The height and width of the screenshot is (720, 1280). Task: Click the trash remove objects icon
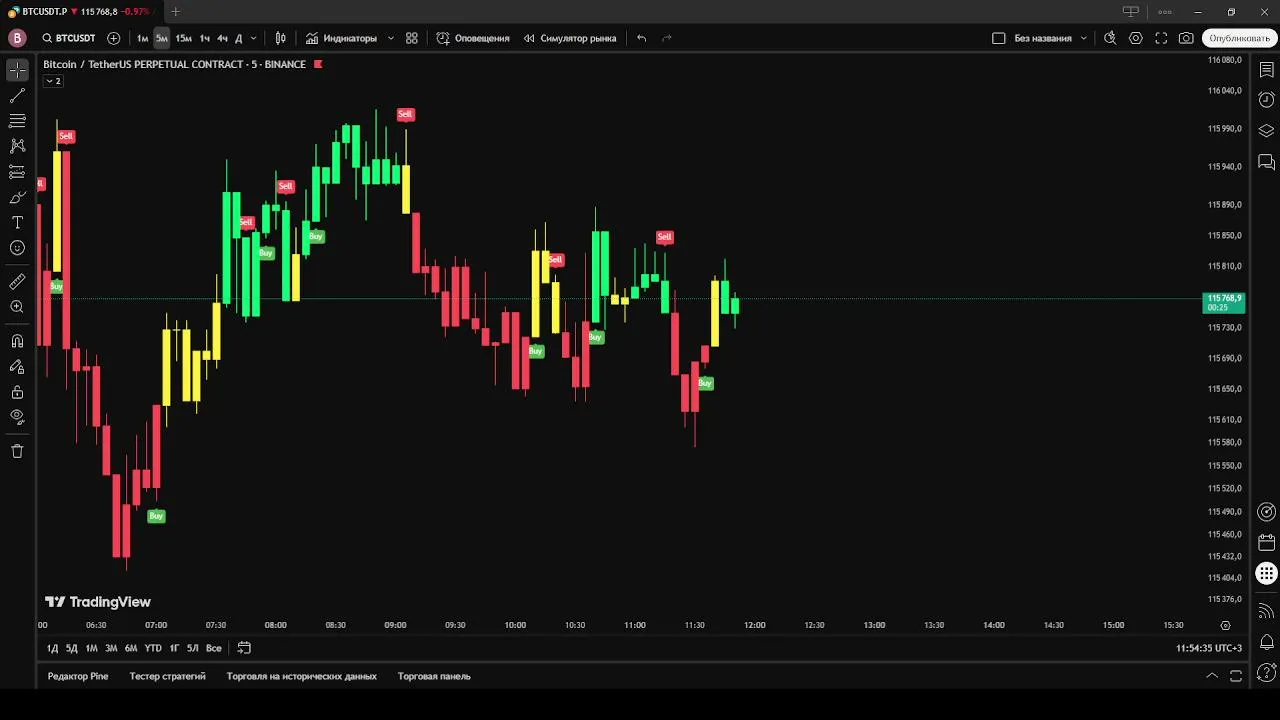pos(17,451)
